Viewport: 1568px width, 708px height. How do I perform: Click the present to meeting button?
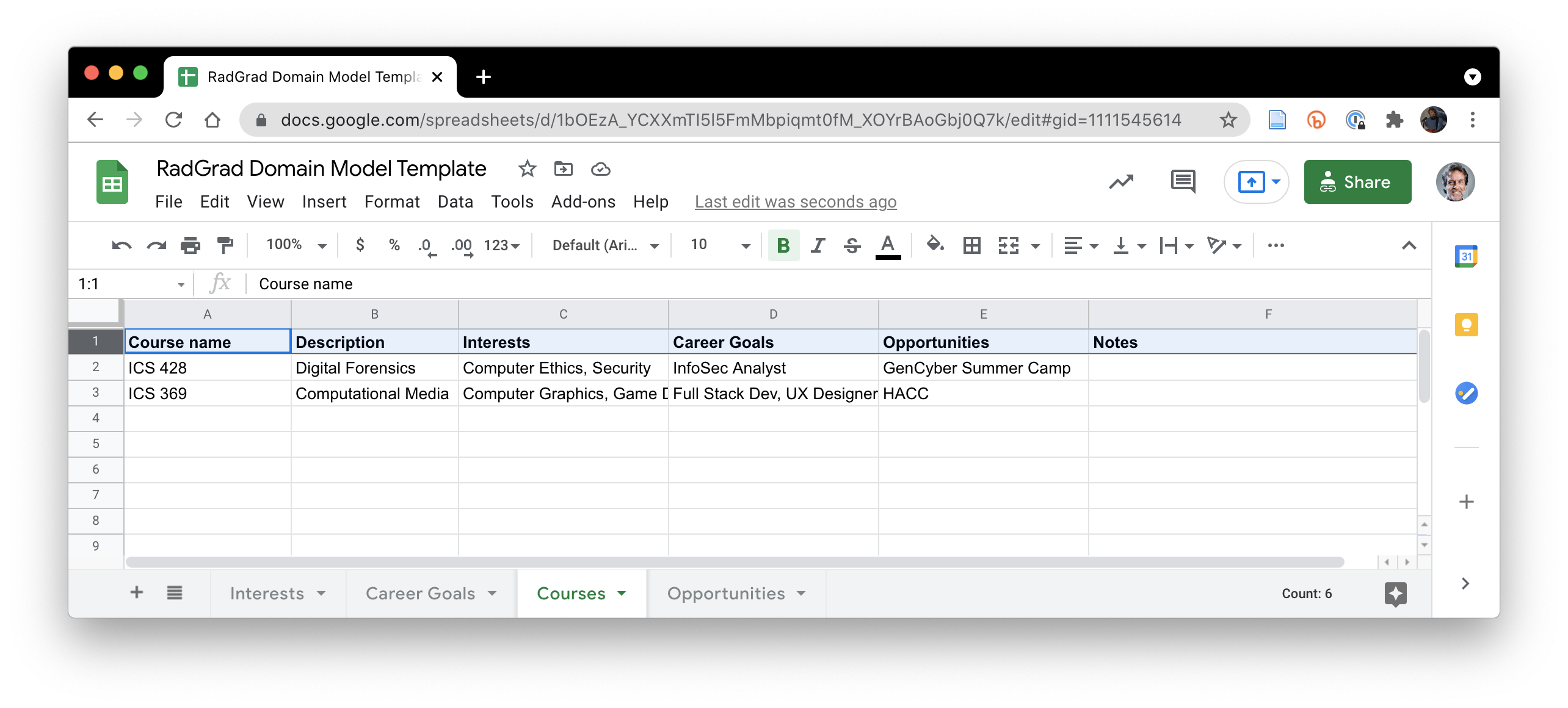click(1251, 182)
